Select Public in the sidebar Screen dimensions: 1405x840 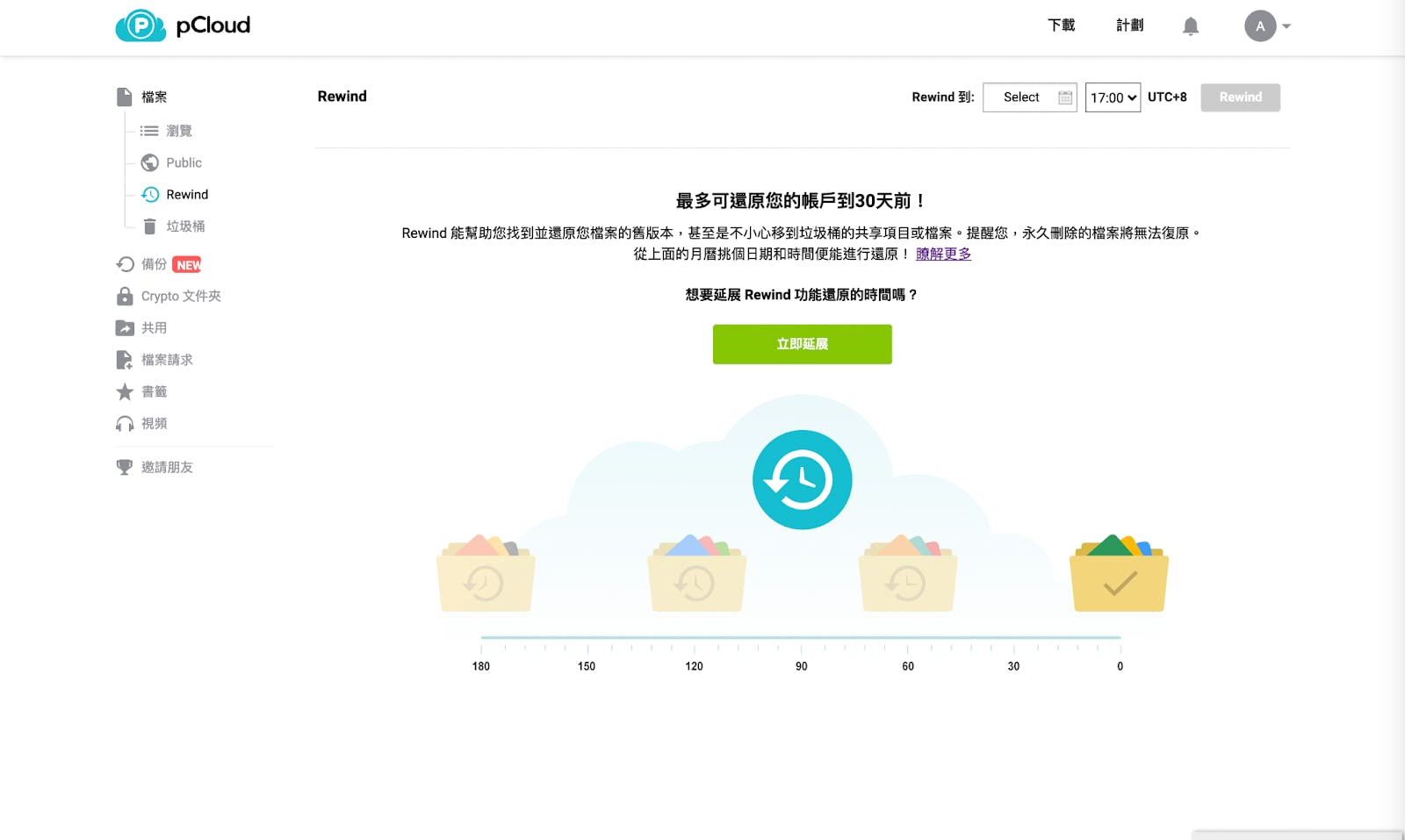(184, 162)
